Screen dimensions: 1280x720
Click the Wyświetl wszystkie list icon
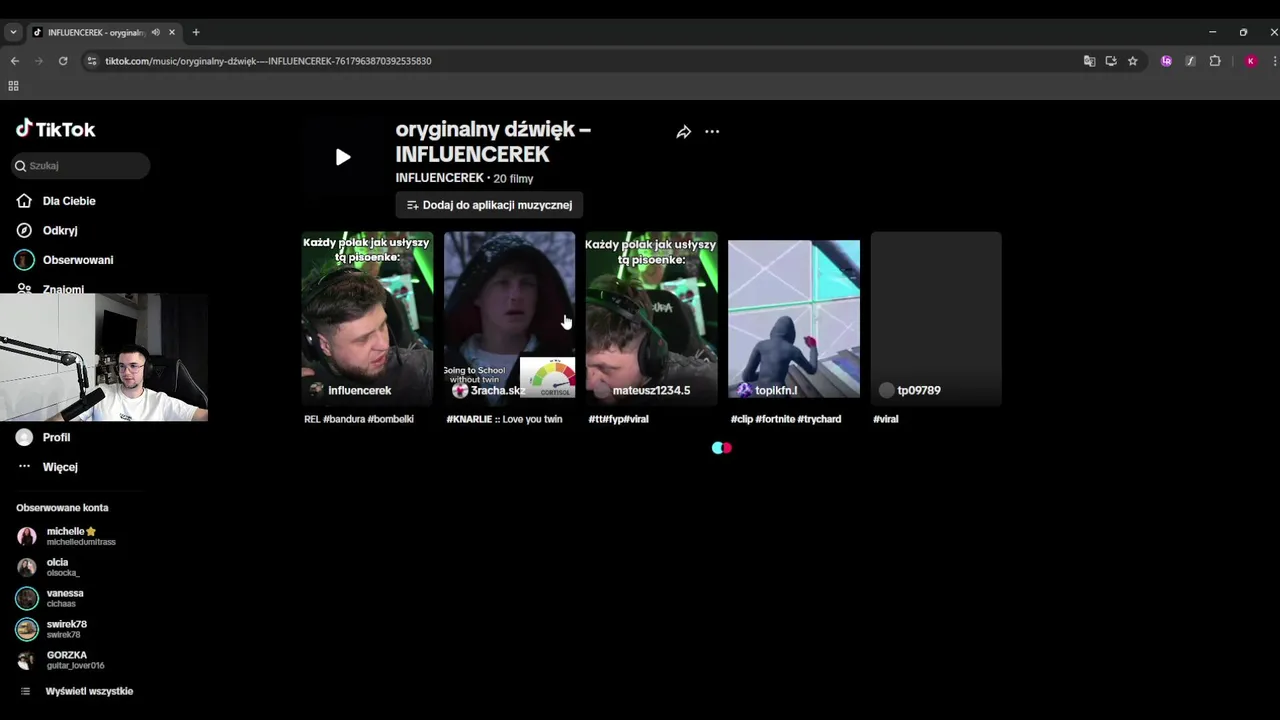[x=25, y=691]
